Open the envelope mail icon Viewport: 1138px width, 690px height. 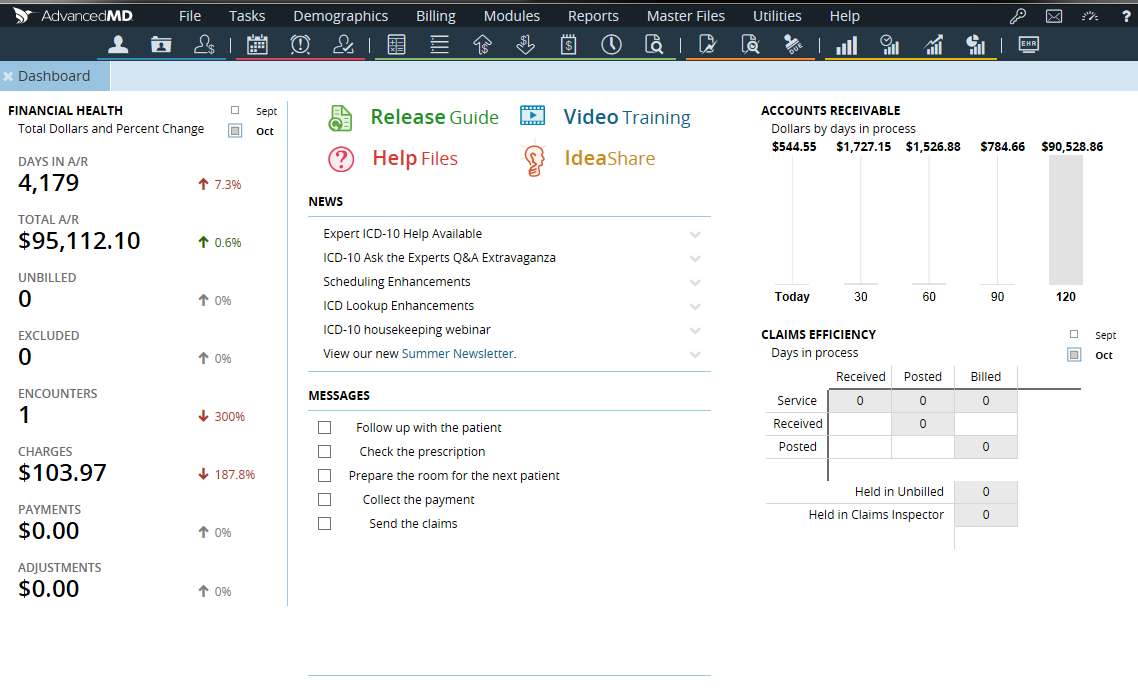pos(1054,16)
